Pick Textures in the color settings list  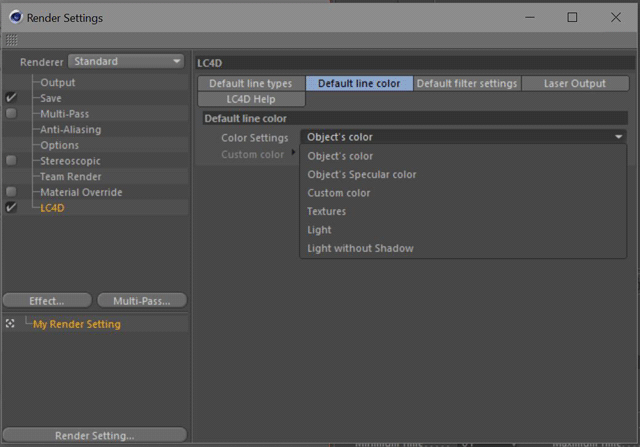[327, 212]
